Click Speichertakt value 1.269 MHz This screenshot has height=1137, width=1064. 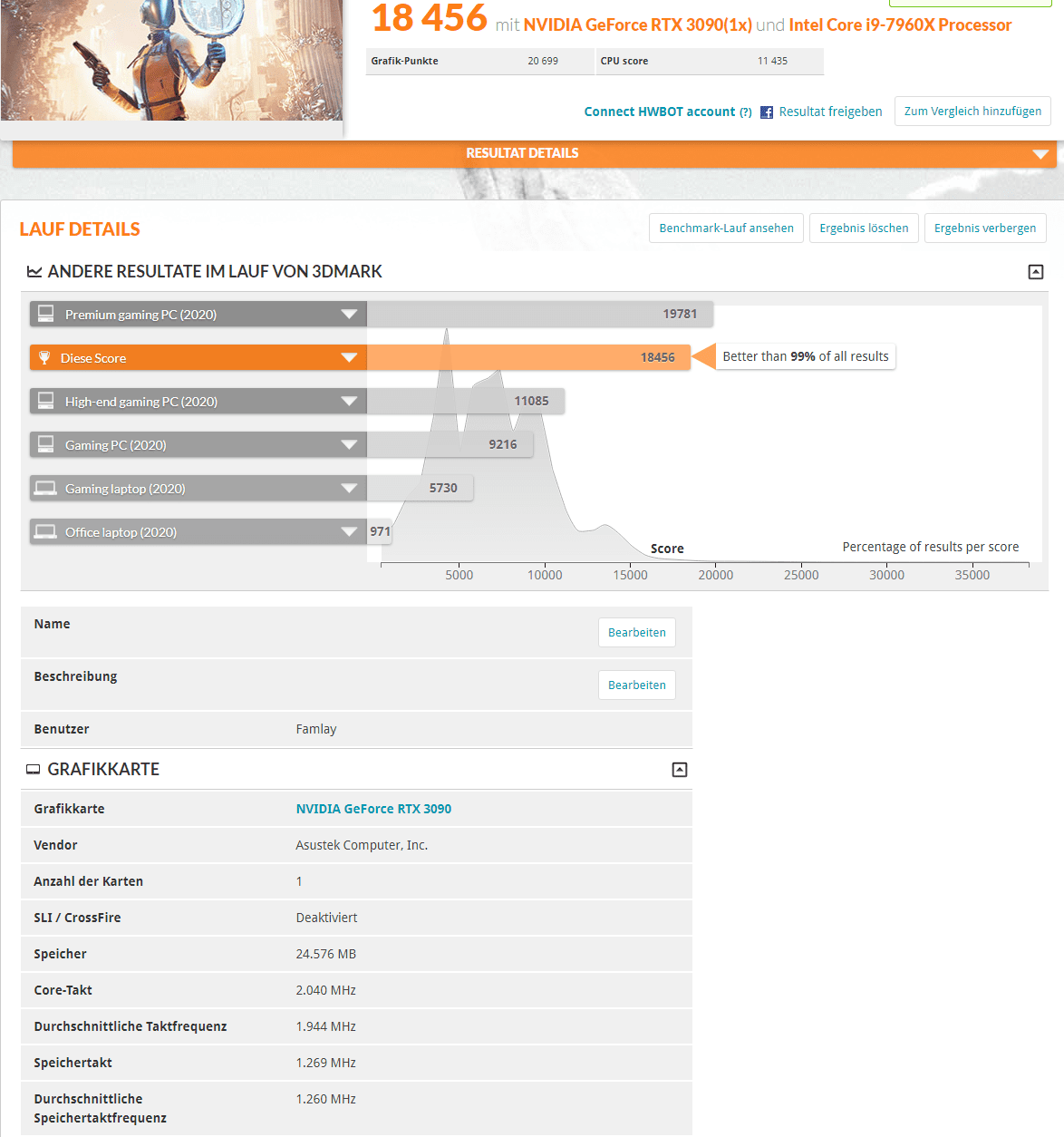point(325,1063)
